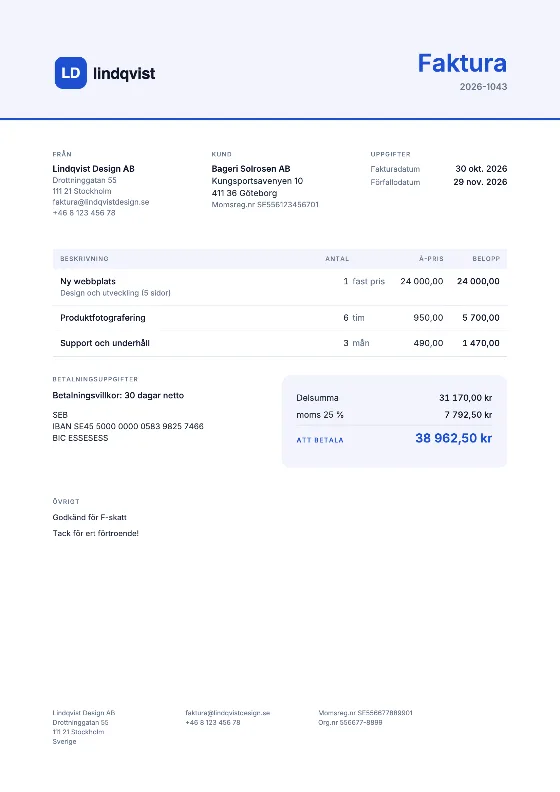
Task: Click the BETALNINGSUPPGIFTER section label
Action: [x=95, y=379]
